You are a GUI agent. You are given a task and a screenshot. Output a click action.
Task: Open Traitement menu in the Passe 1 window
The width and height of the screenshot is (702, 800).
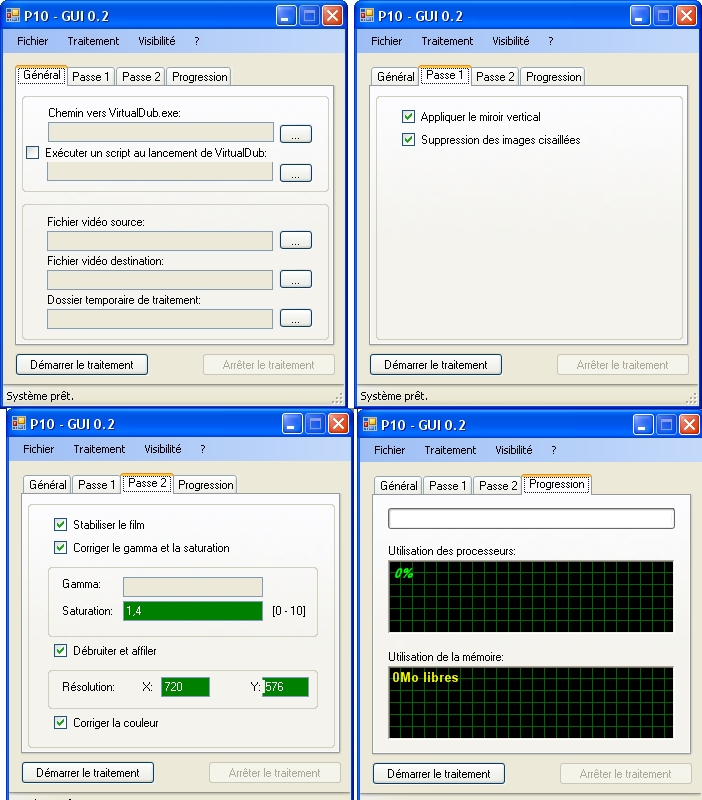pos(447,41)
